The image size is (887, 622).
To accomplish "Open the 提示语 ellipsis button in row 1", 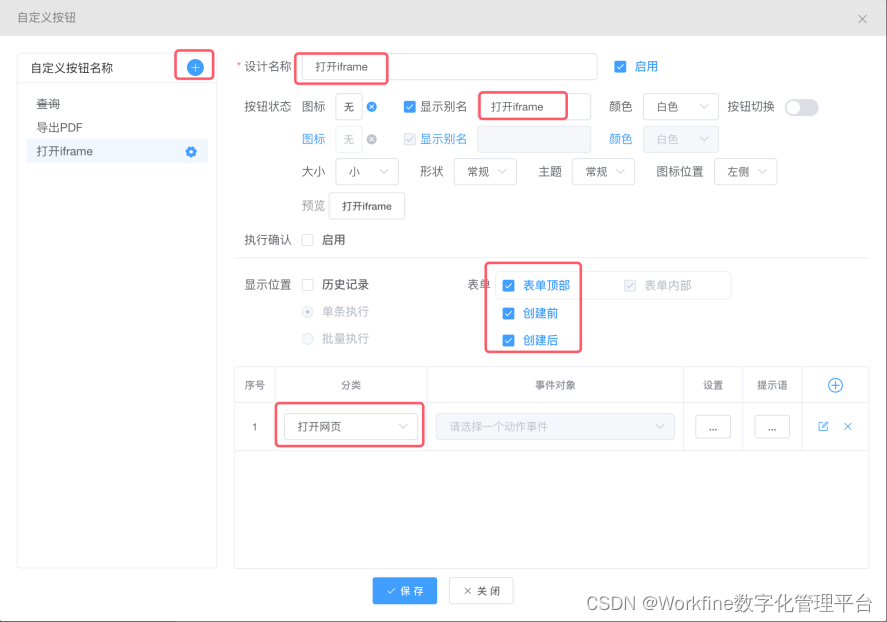I will (772, 427).
